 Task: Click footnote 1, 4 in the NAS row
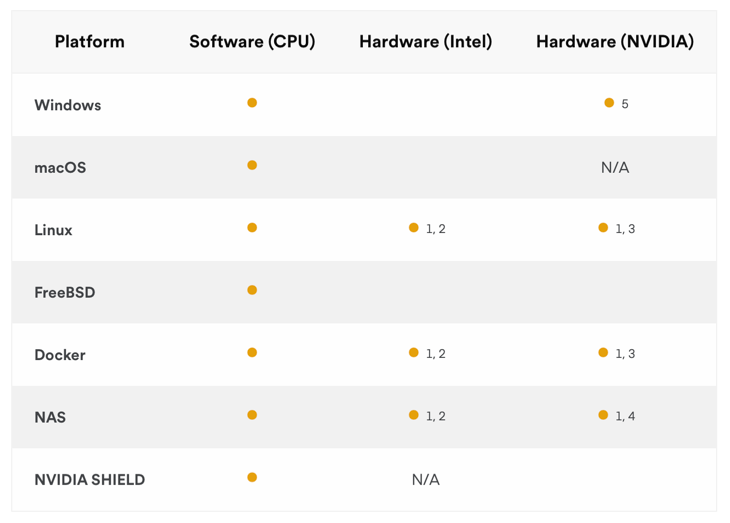point(625,416)
